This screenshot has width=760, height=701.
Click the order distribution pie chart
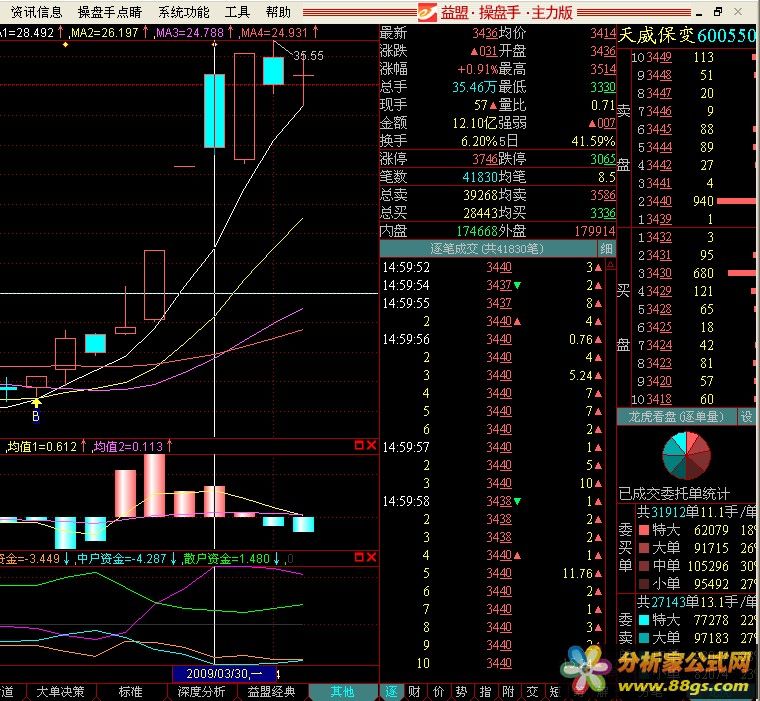pyautogui.click(x=686, y=456)
